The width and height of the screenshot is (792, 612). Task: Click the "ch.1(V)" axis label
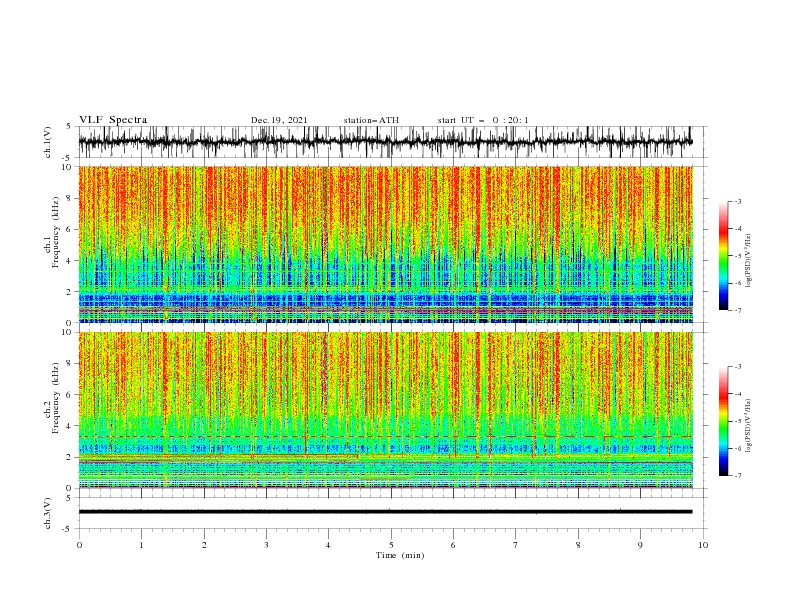click(48, 142)
